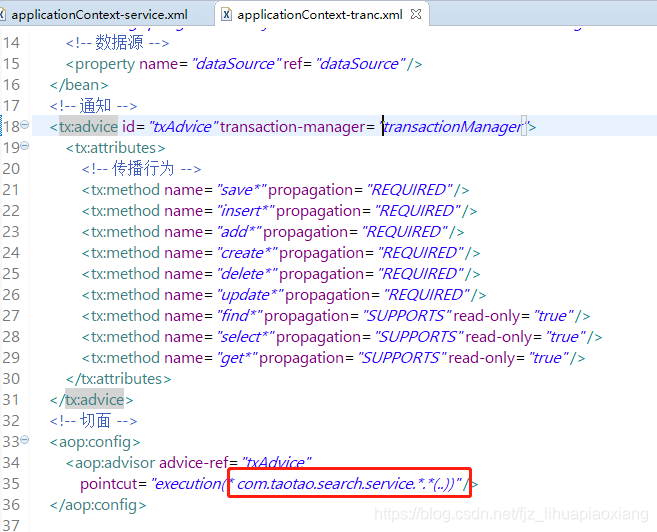Screen dimensions: 657x532
Task: Click the "select*" method name value
Action: click(x=246, y=337)
